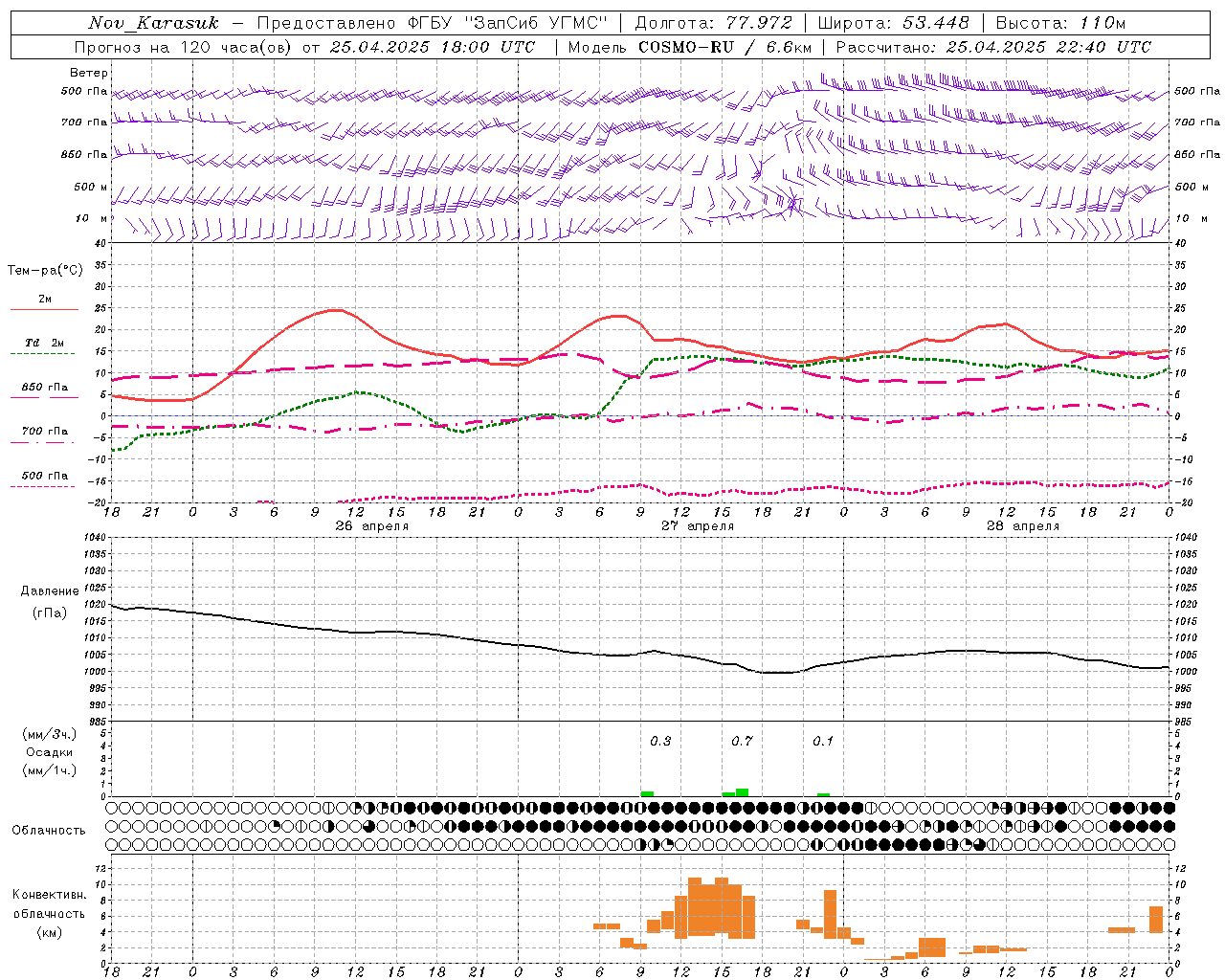Click the '28 апреля' date label
The width and height of the screenshot is (1225, 980).
(1023, 526)
